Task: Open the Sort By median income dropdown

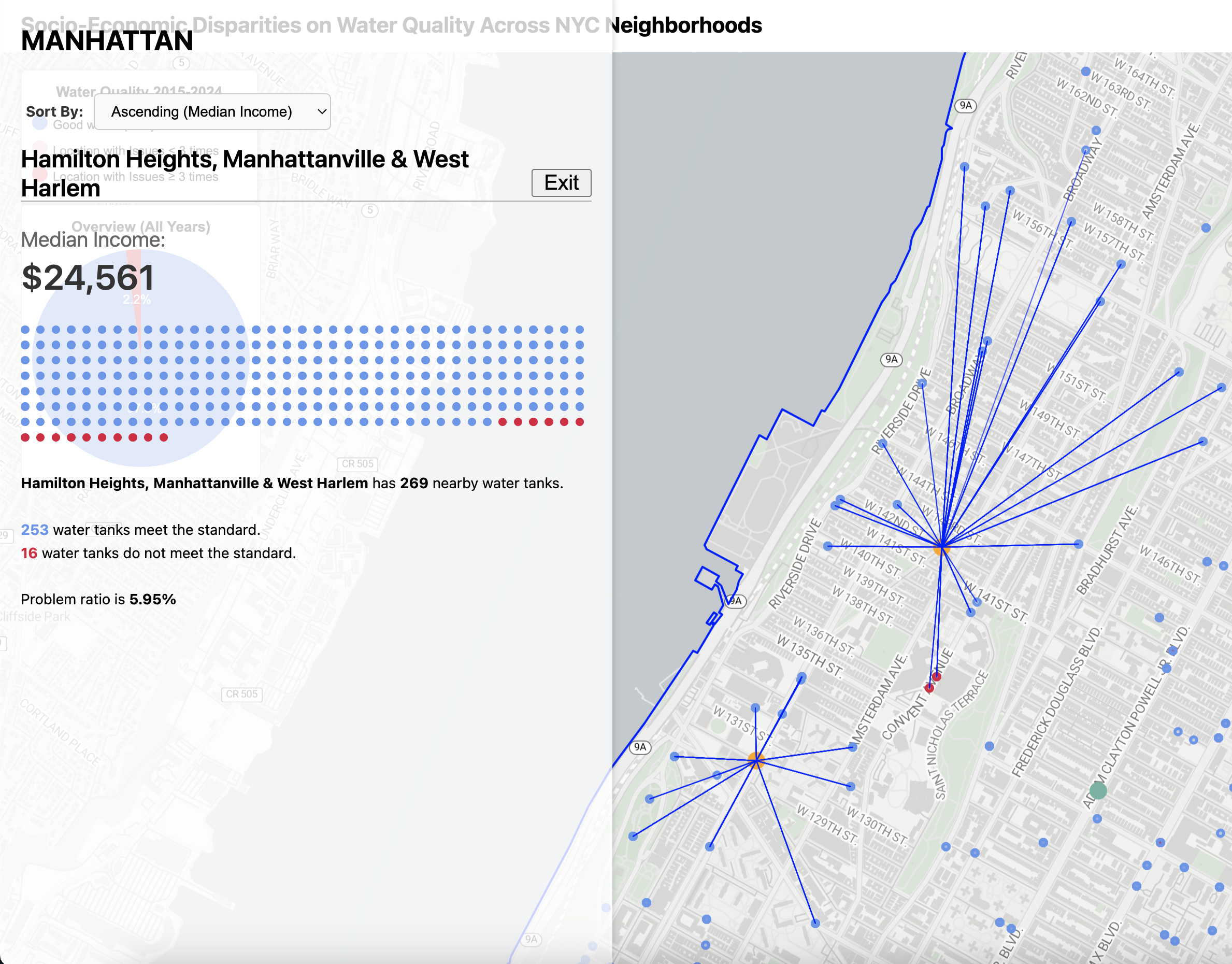Action: [211, 112]
